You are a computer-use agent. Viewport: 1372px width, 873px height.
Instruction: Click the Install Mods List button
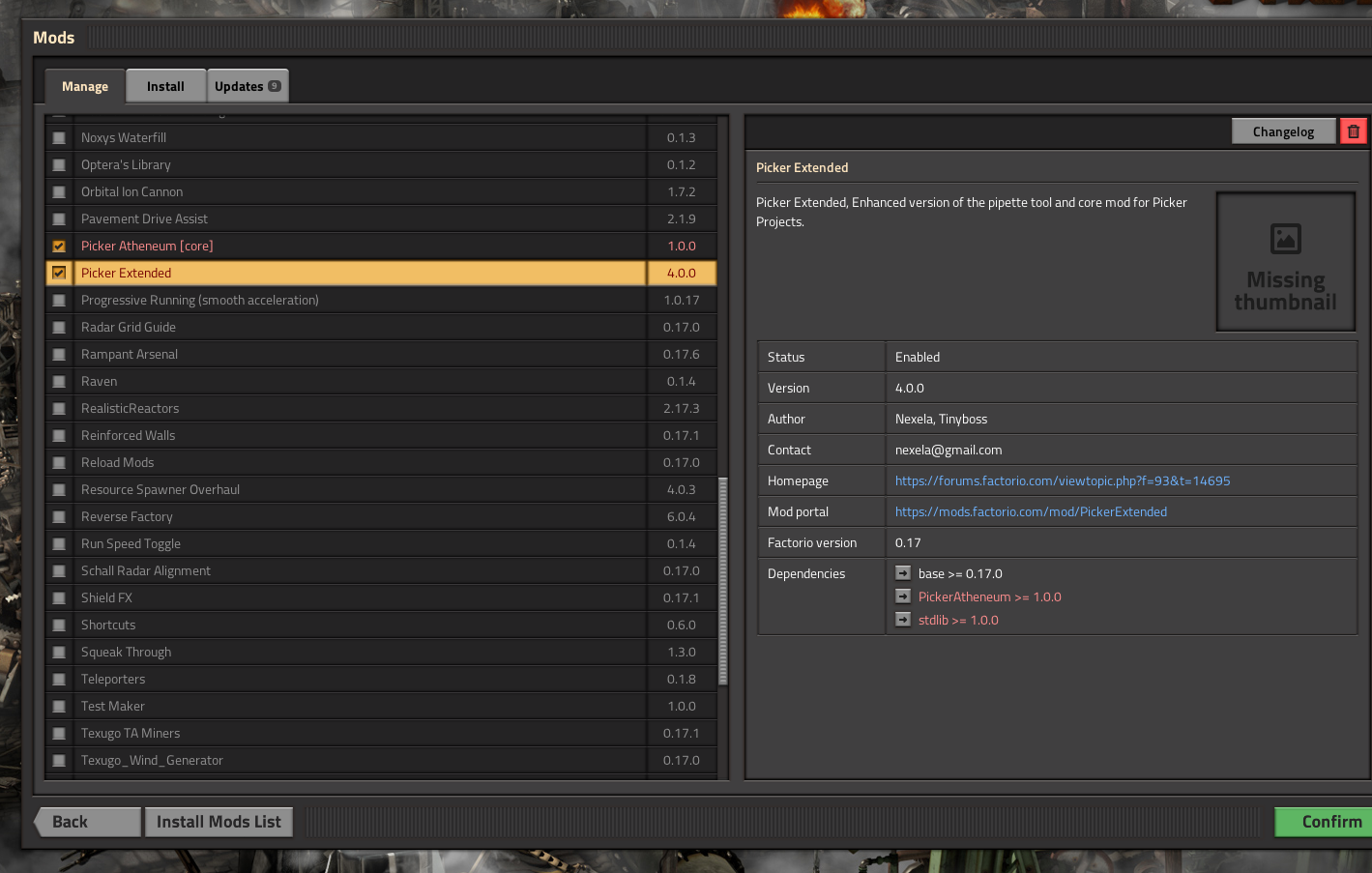click(x=219, y=822)
